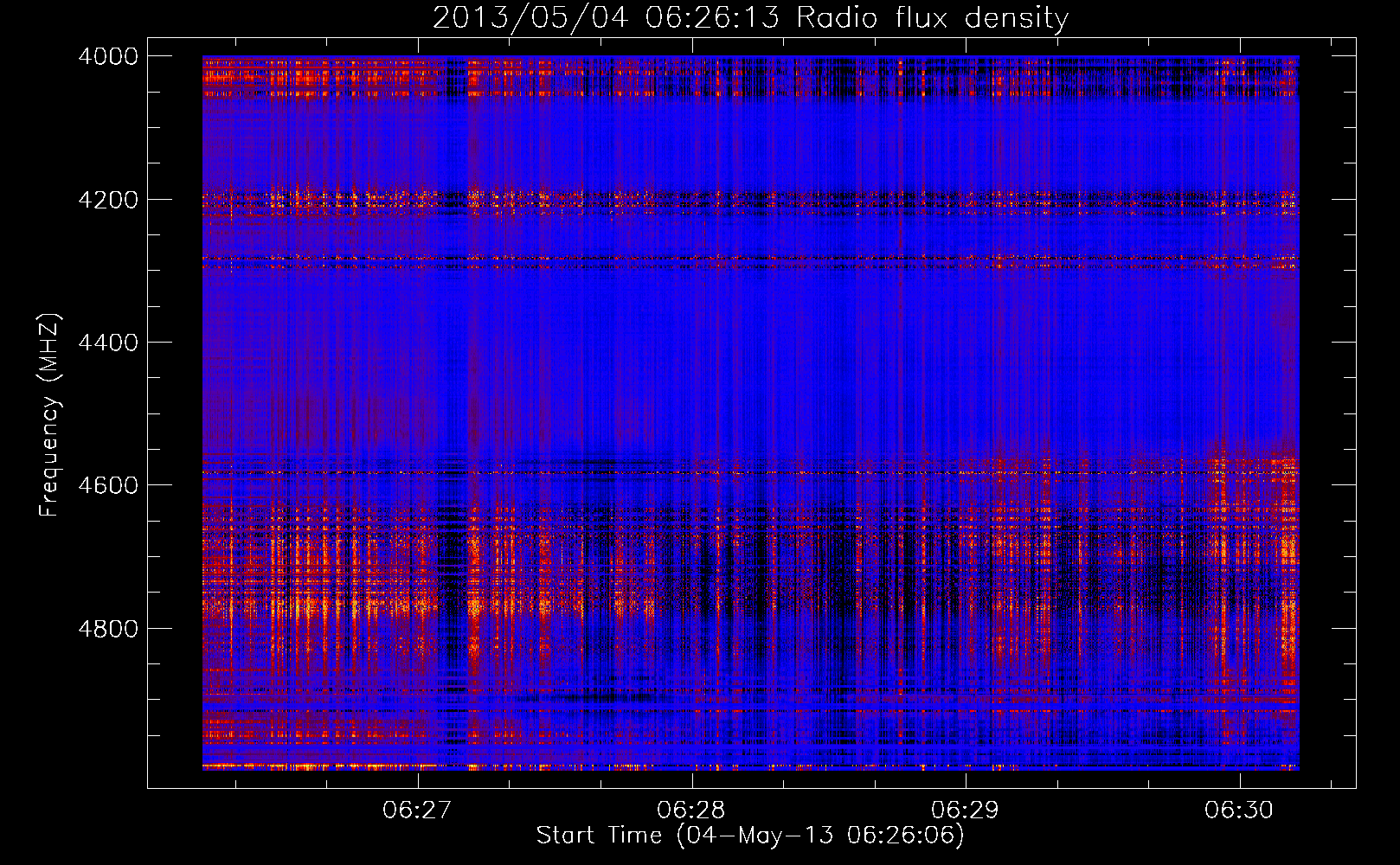The height and width of the screenshot is (865, 1400).
Task: Click the 4000 frequency tick label
Action: pos(108,56)
